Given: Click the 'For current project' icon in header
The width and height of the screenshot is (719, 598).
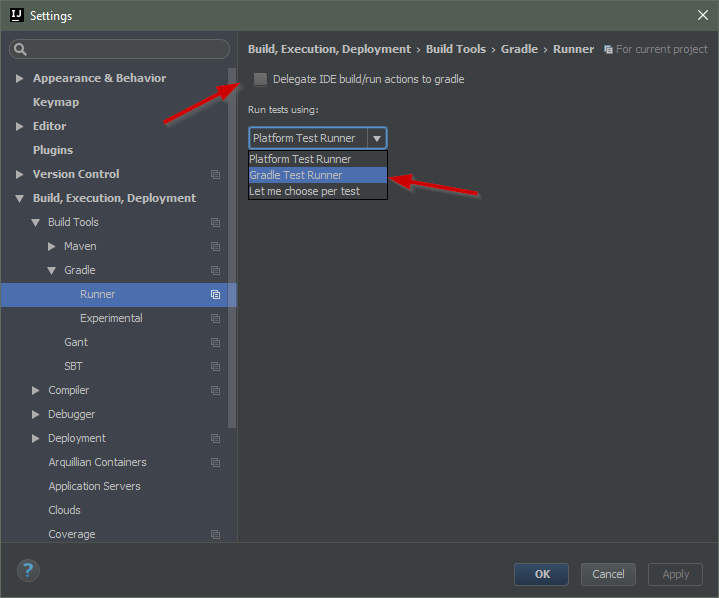Looking at the screenshot, I should (x=608, y=50).
